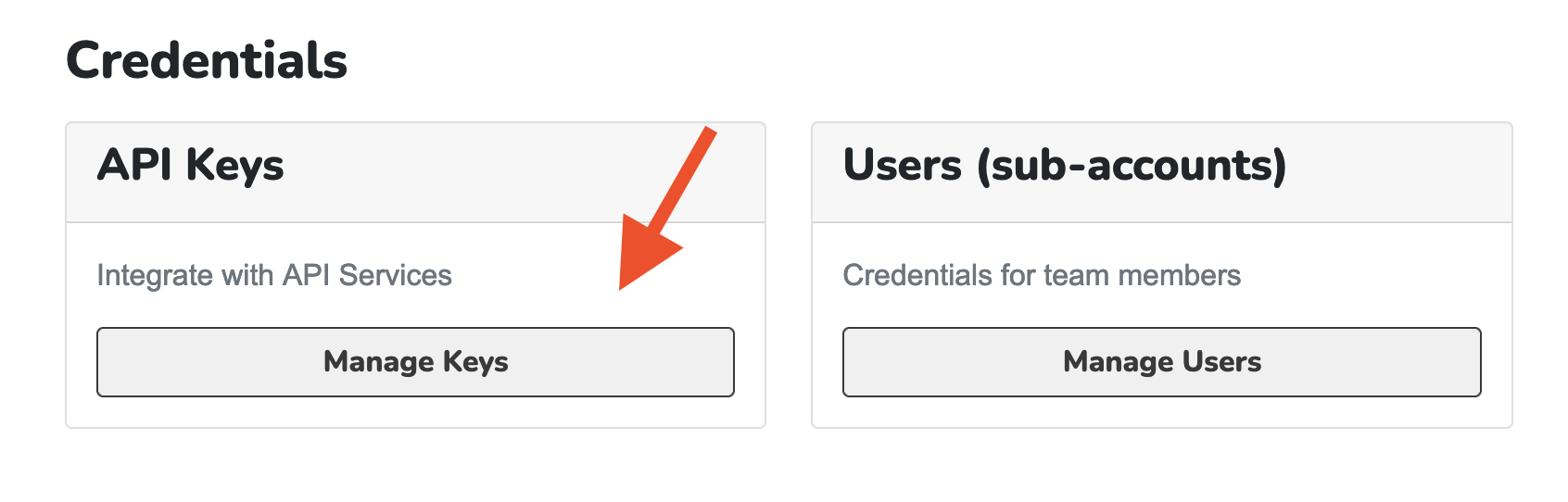
Task: Click the 'Integrate with API Services' description
Action: click(274, 276)
